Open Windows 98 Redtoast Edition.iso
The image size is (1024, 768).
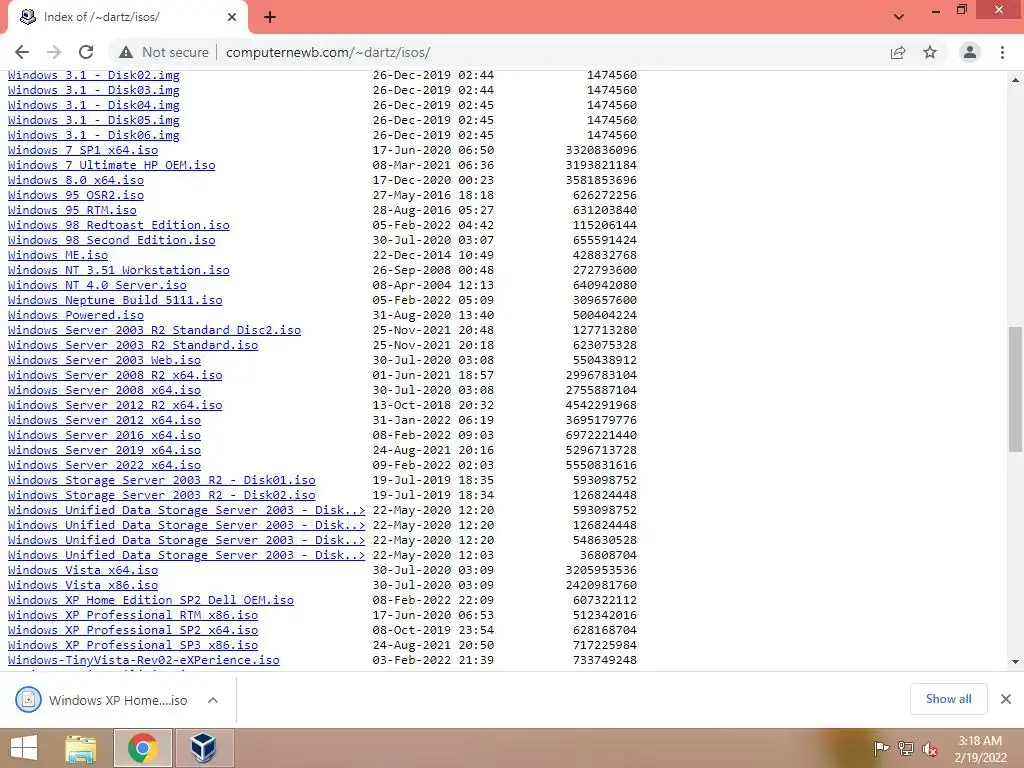click(x=119, y=225)
